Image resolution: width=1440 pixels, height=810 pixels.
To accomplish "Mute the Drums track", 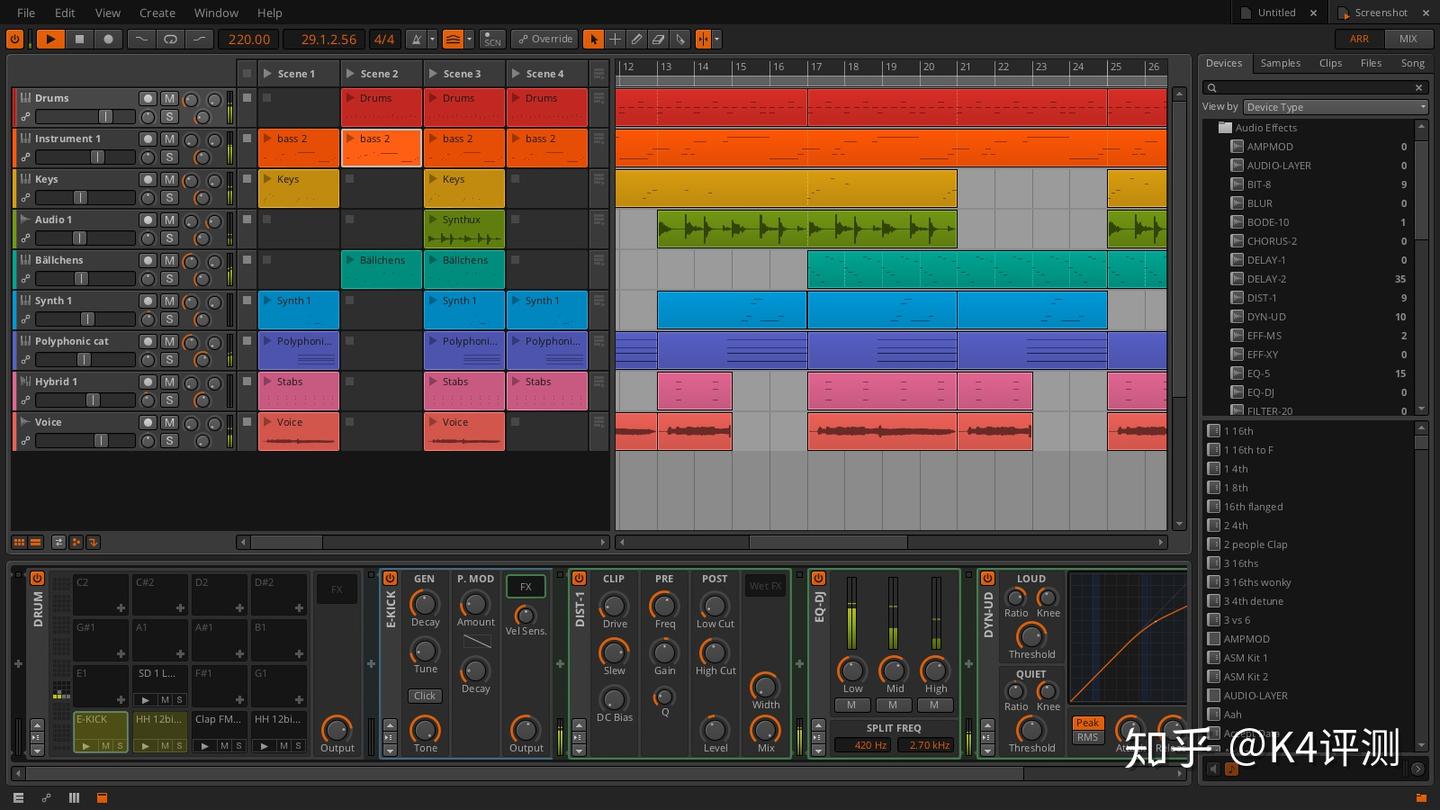I will point(169,99).
